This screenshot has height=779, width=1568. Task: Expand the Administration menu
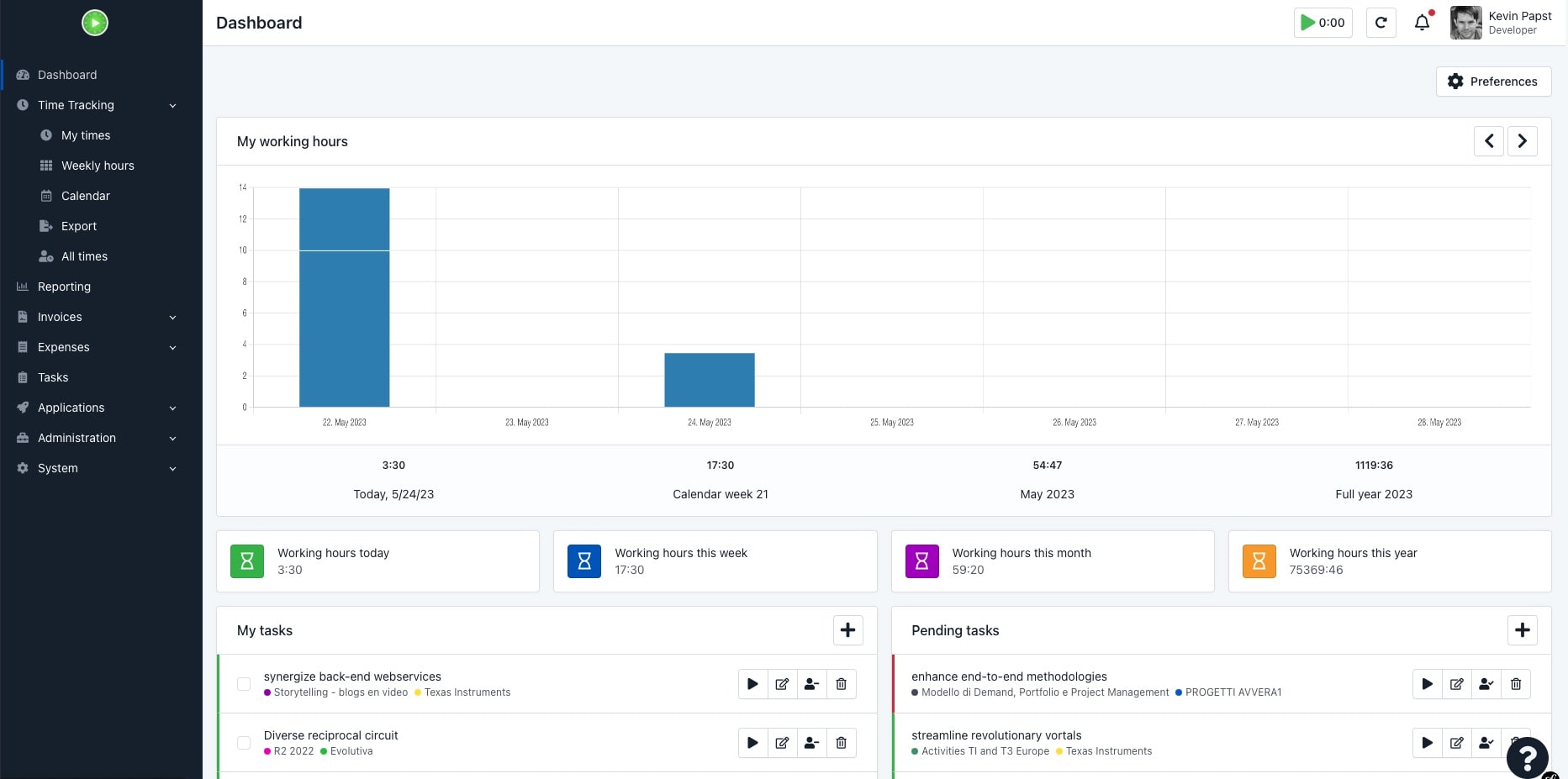pos(101,438)
